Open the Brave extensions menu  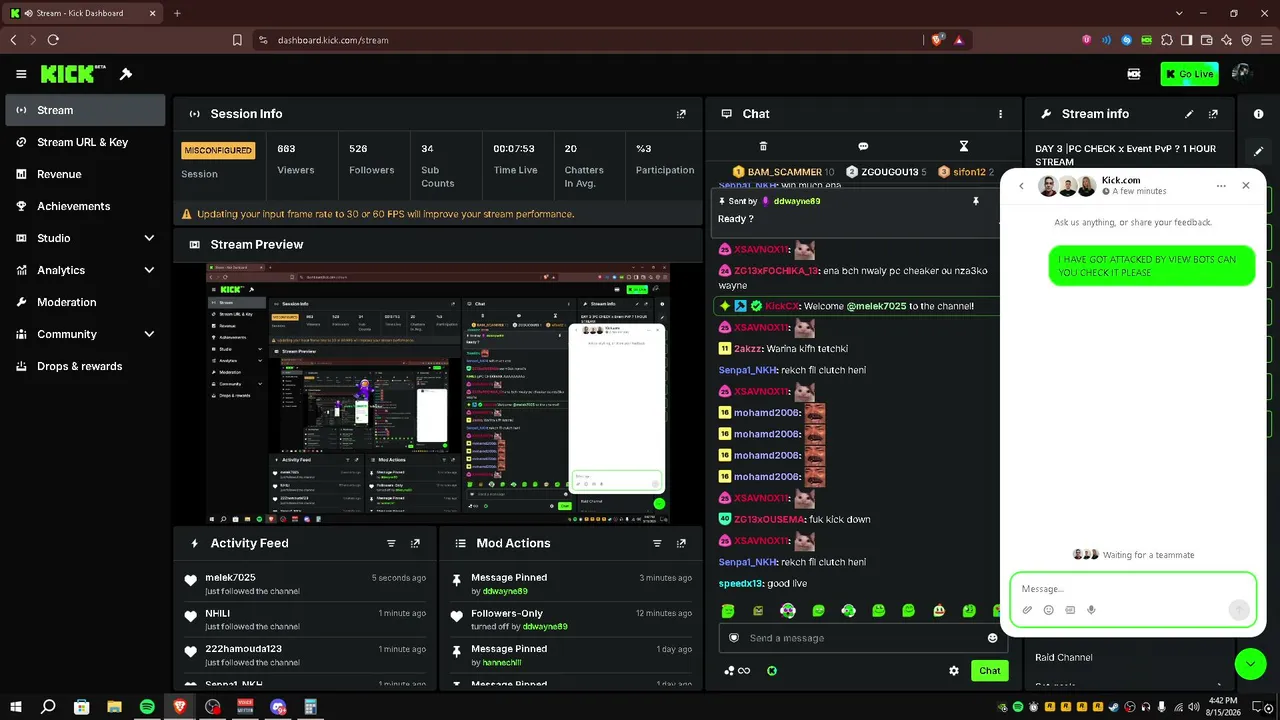1166,40
